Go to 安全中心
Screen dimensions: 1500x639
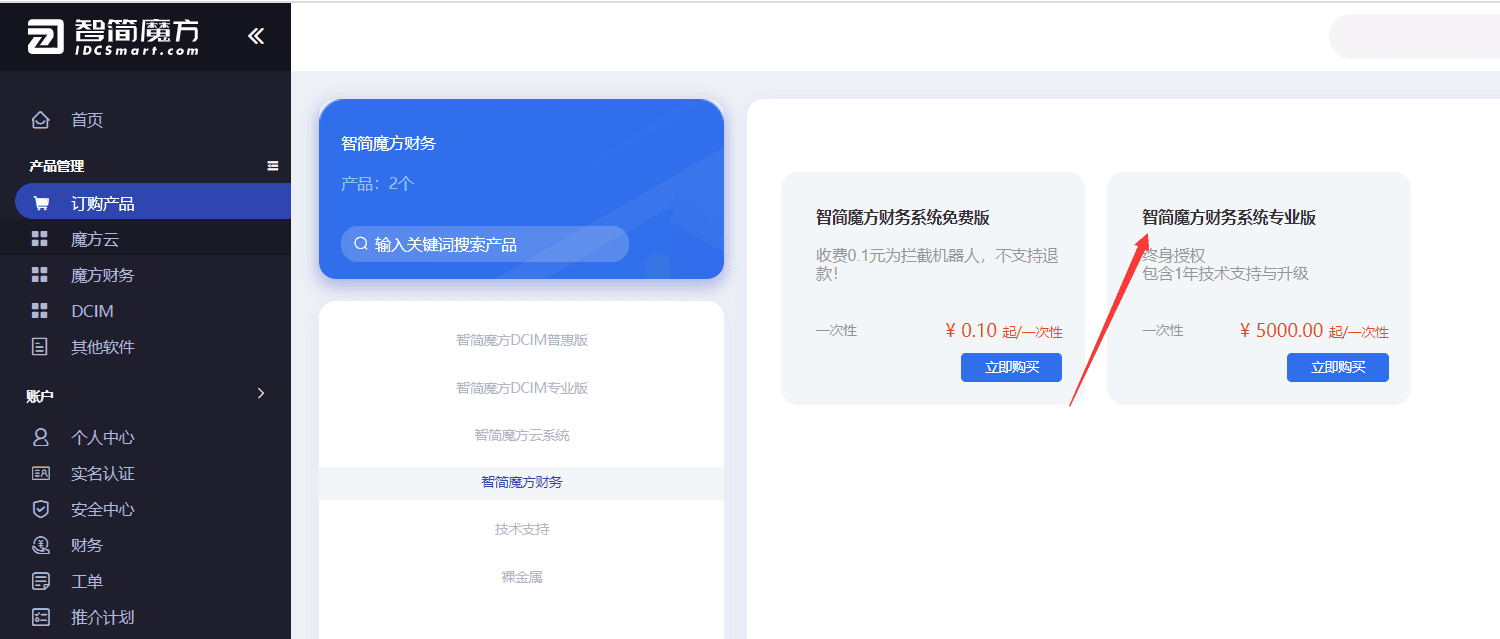point(103,509)
